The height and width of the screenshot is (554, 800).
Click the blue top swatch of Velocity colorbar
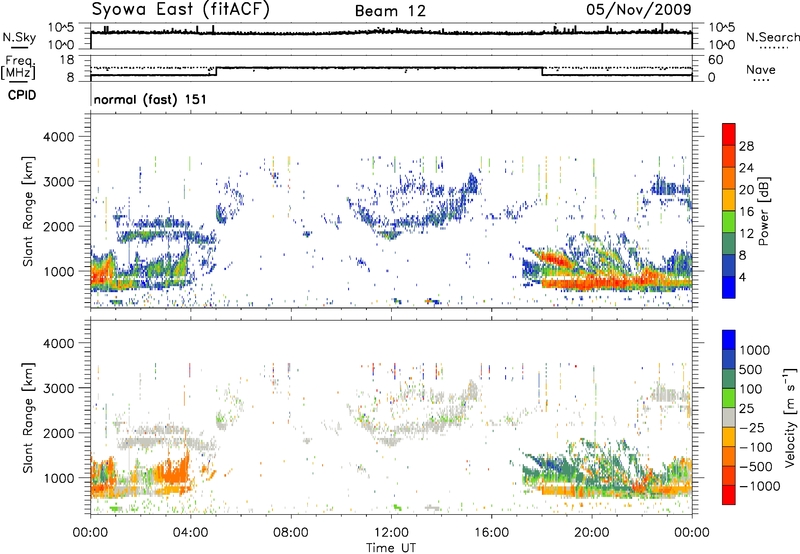pos(729,340)
